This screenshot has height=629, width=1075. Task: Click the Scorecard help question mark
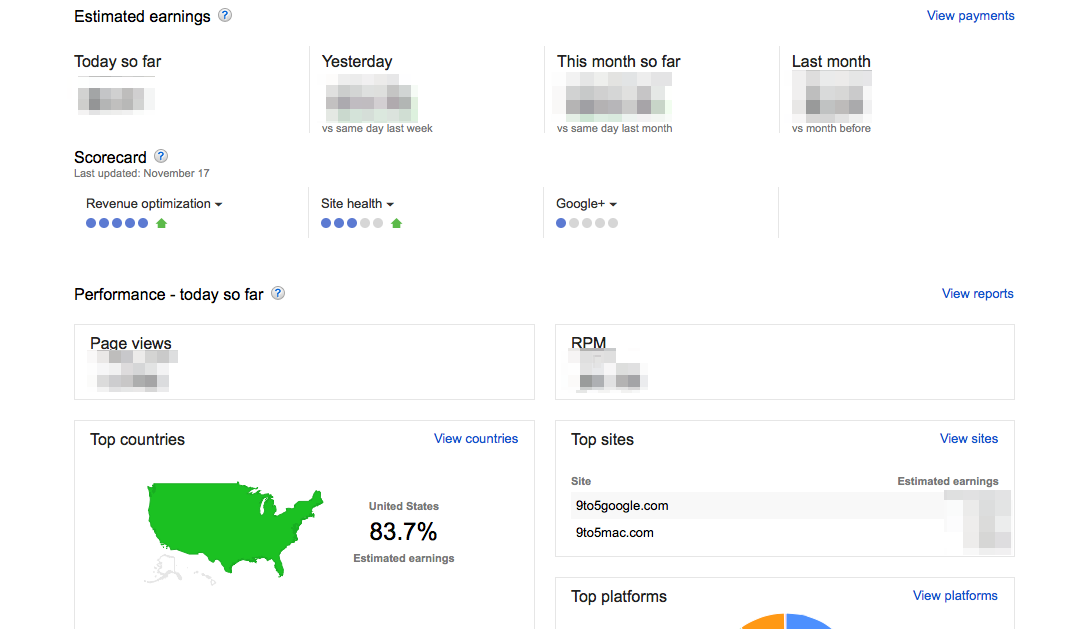pyautogui.click(x=161, y=156)
